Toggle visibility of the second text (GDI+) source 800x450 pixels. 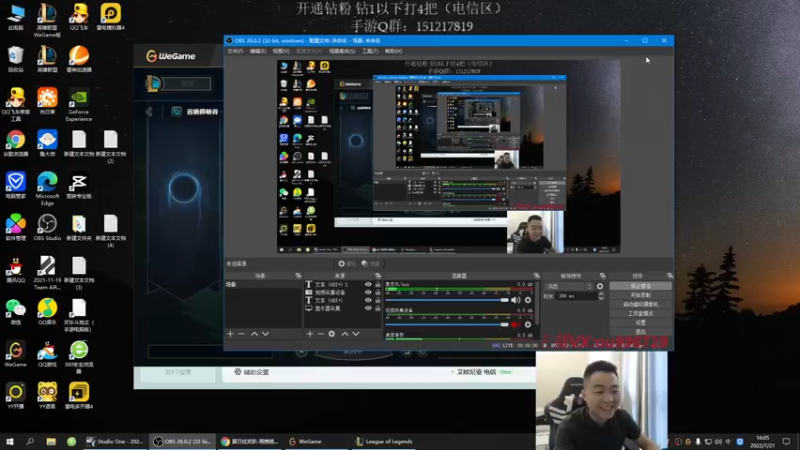click(x=368, y=301)
